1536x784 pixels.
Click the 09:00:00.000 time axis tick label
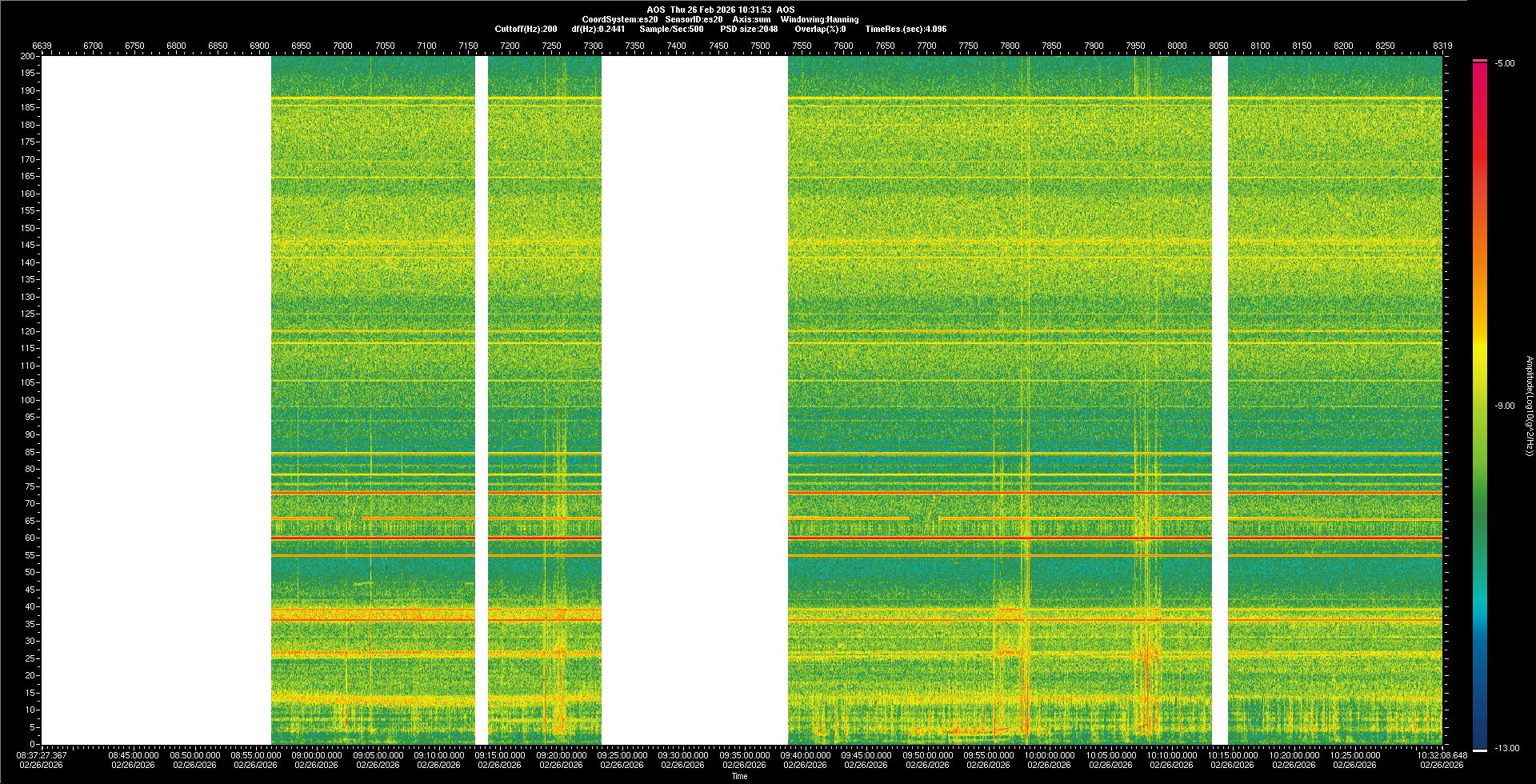[x=316, y=755]
